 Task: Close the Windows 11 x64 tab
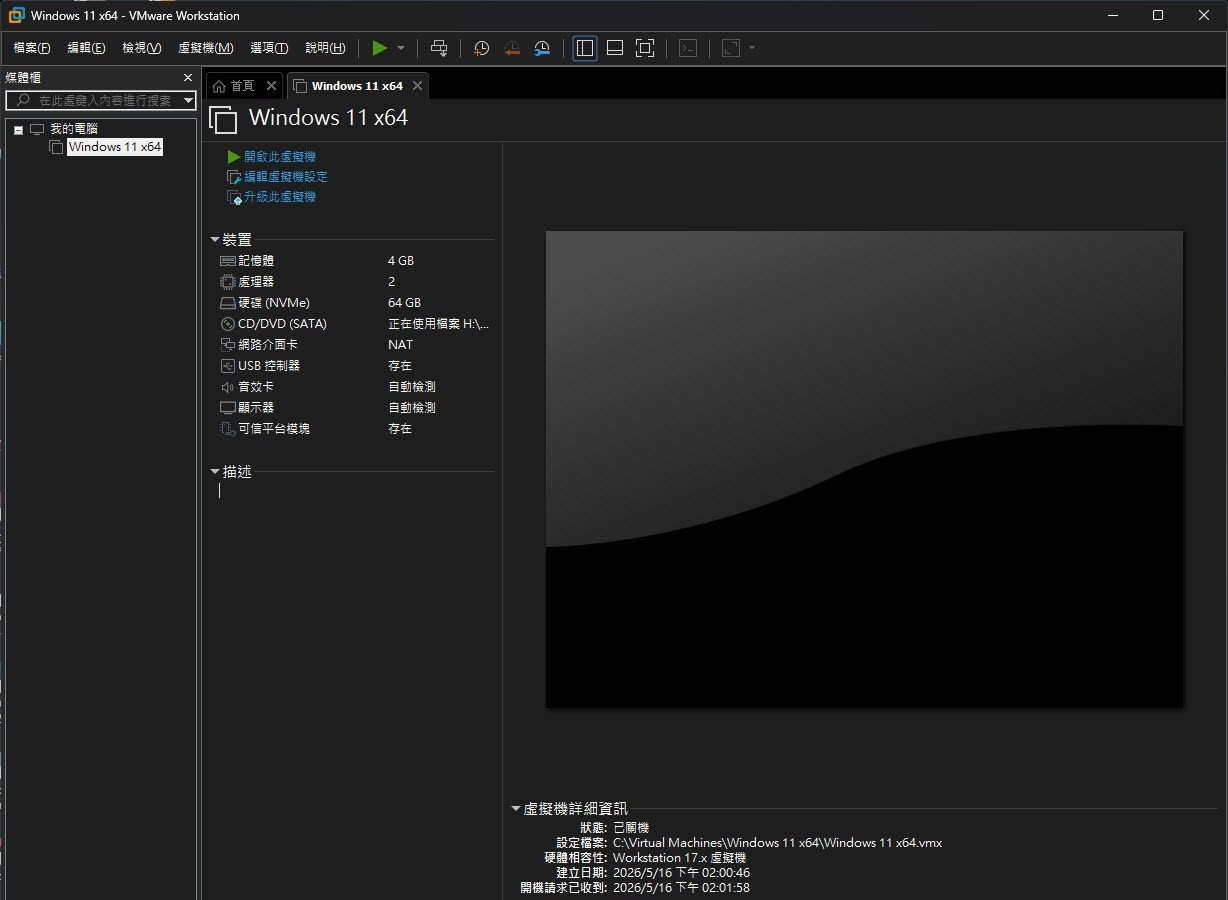pos(418,86)
